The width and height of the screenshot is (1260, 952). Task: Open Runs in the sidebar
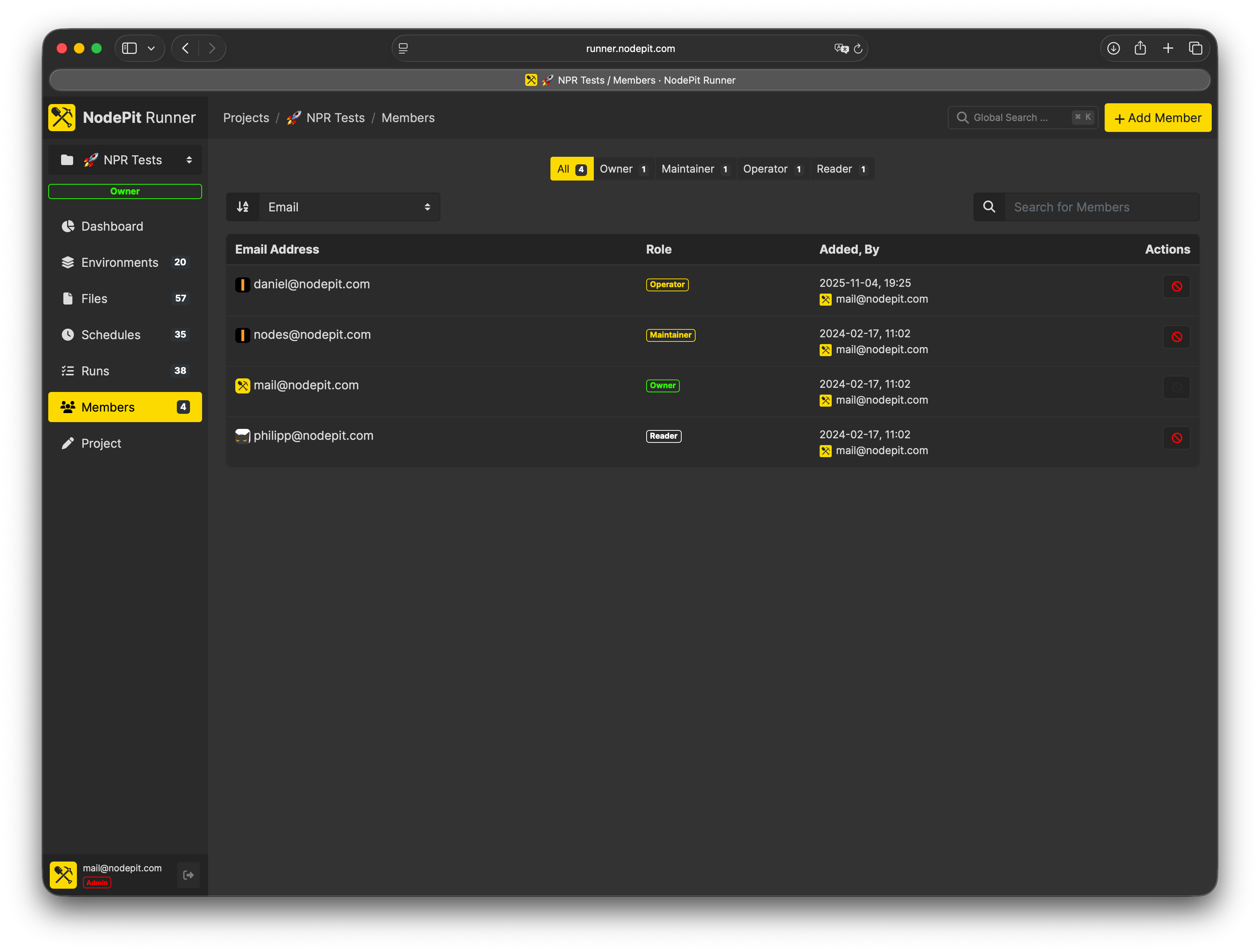(125, 371)
